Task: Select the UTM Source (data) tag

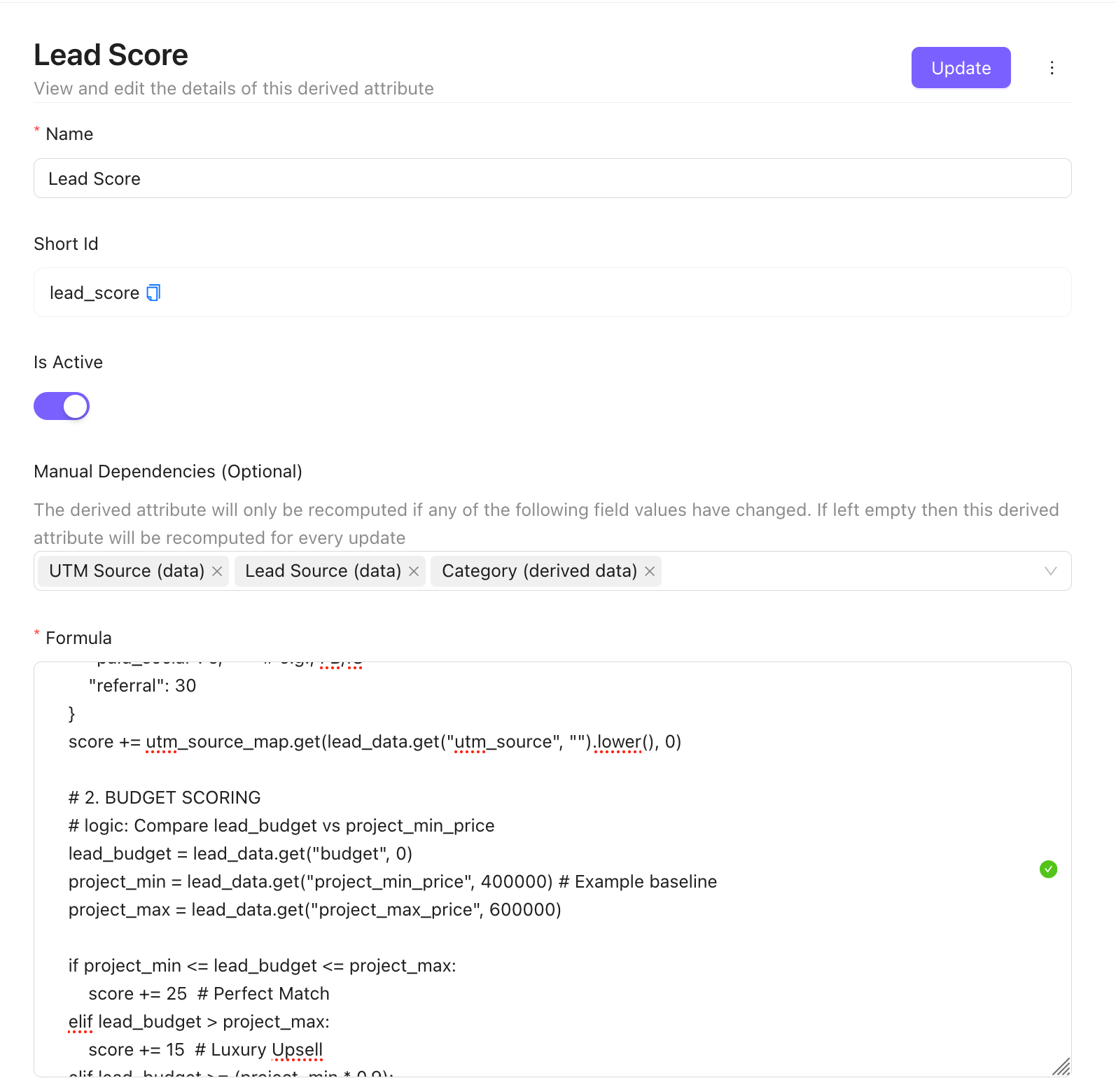Action: 127,571
